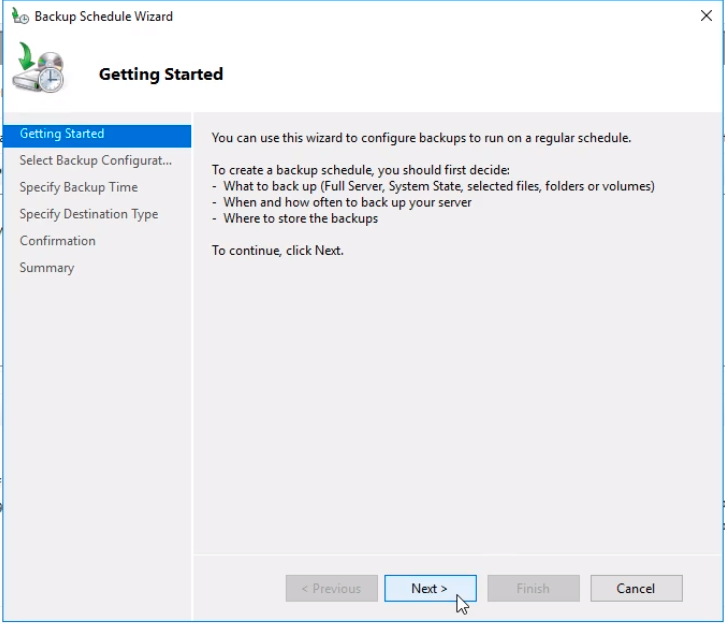The width and height of the screenshot is (725, 624).
Task: Click the Backup Schedule Wizard title bar icon
Action: [19, 16]
